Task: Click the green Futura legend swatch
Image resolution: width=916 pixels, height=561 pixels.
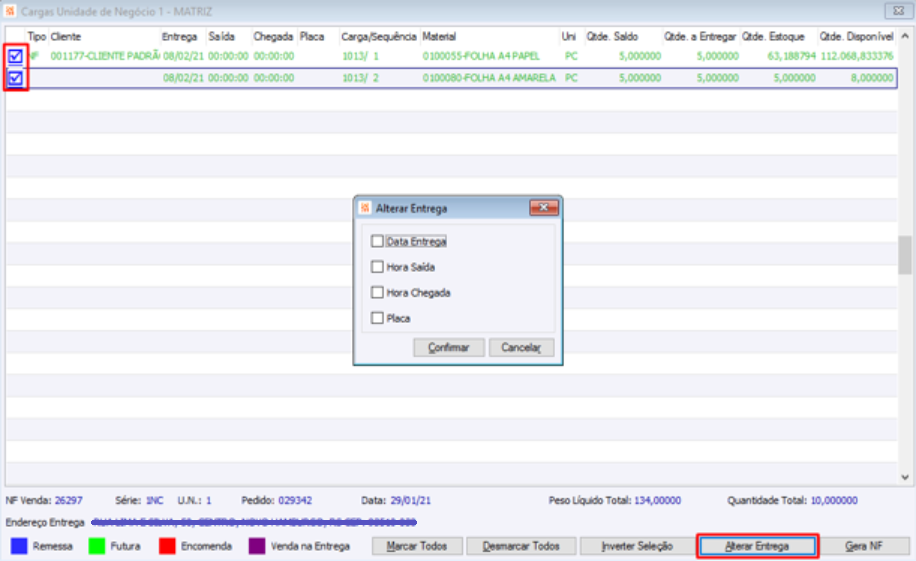Action: 97,546
